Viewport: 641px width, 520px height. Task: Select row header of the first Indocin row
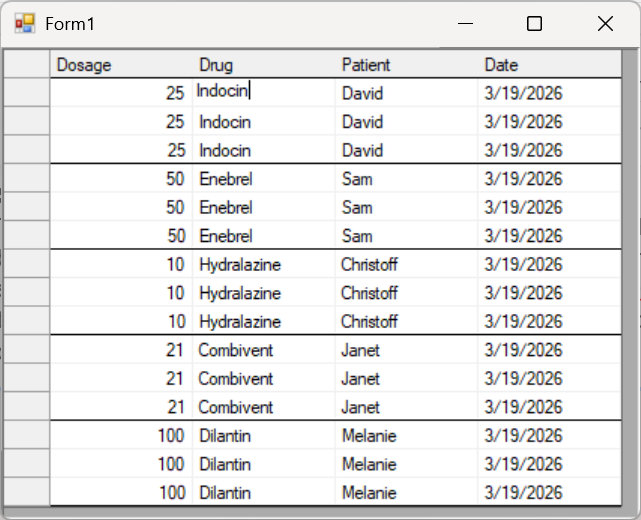(27, 93)
